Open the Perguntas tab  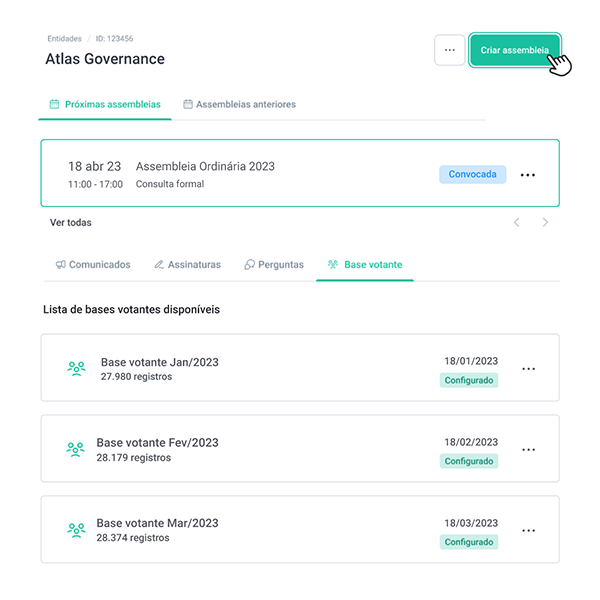pyautogui.click(x=274, y=265)
